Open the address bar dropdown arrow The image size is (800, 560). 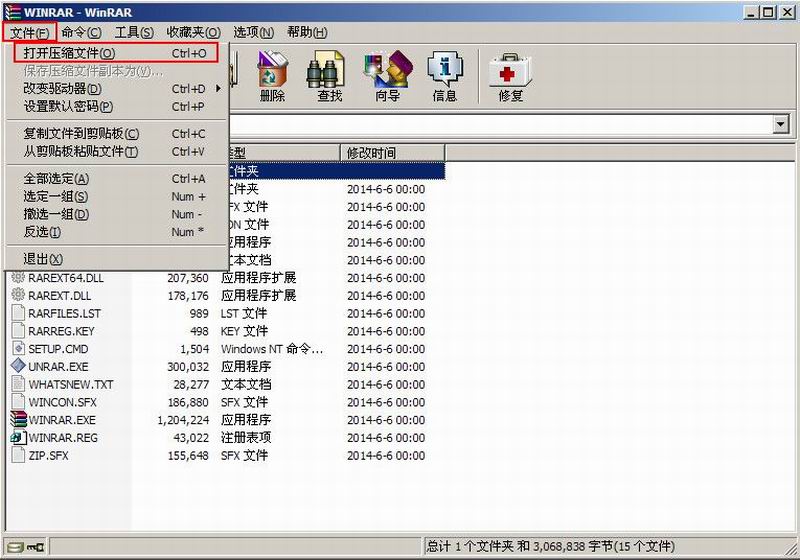781,124
